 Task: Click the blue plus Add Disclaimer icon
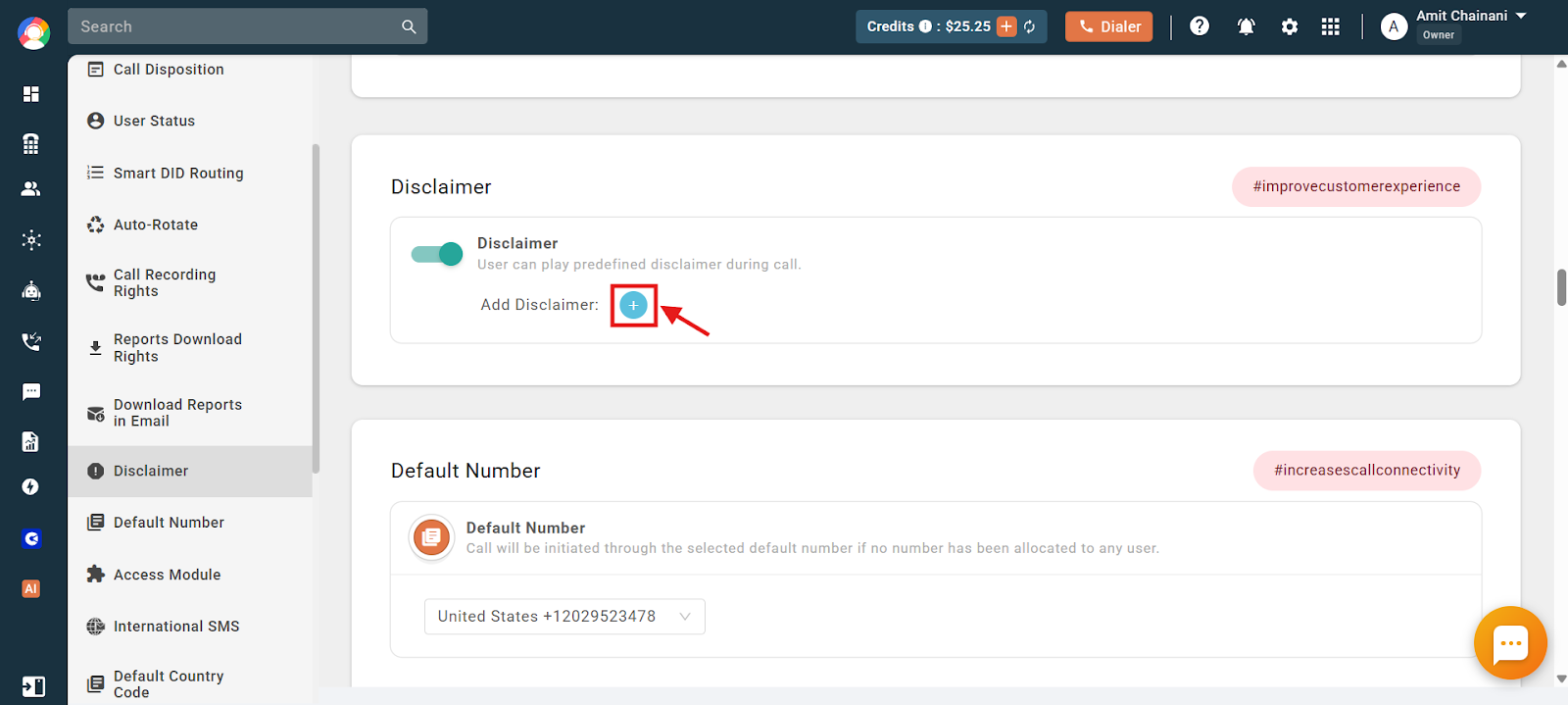[x=633, y=305]
